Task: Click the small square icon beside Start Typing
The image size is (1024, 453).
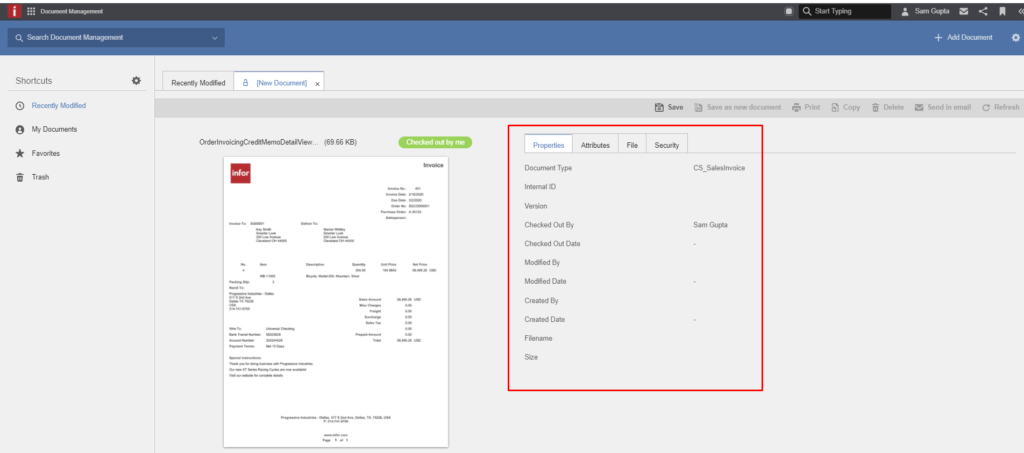Action: pyautogui.click(x=789, y=11)
